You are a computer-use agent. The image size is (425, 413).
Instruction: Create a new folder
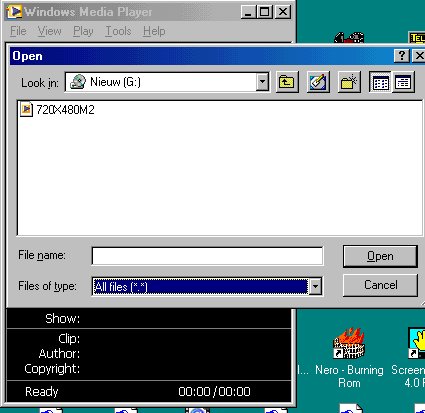(349, 82)
